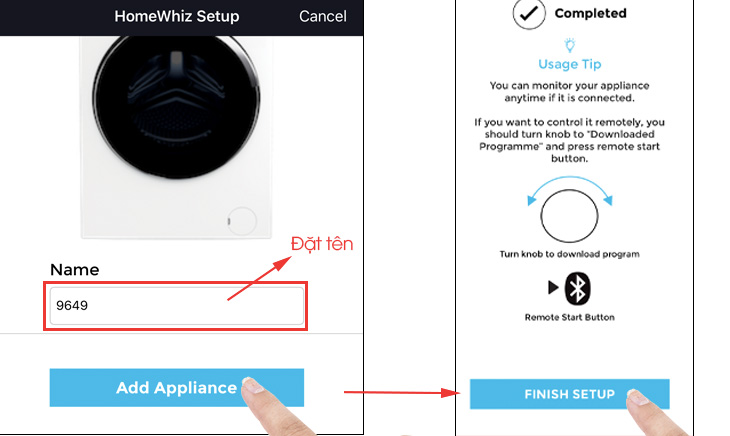Tap the Completed checkmark circle icon
Viewport: 730px width, 436px height.
529,13
